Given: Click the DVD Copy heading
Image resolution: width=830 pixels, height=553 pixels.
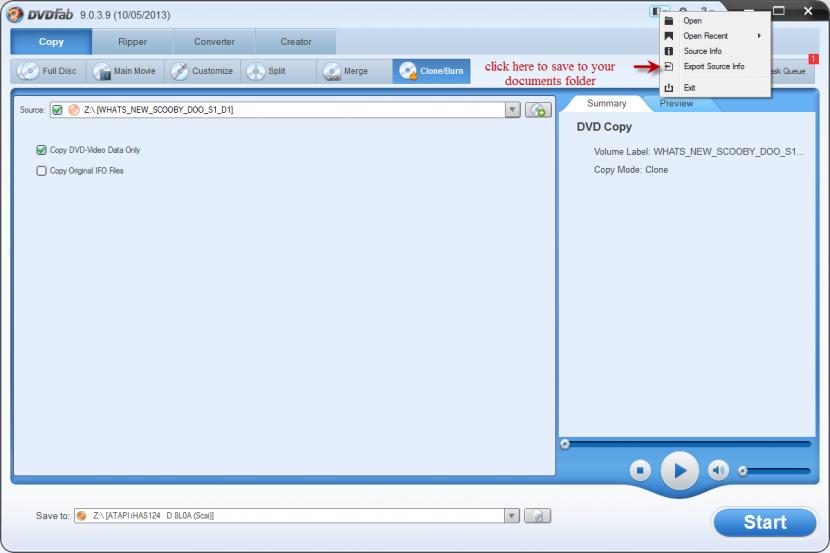Looking at the screenshot, I should 605,127.
